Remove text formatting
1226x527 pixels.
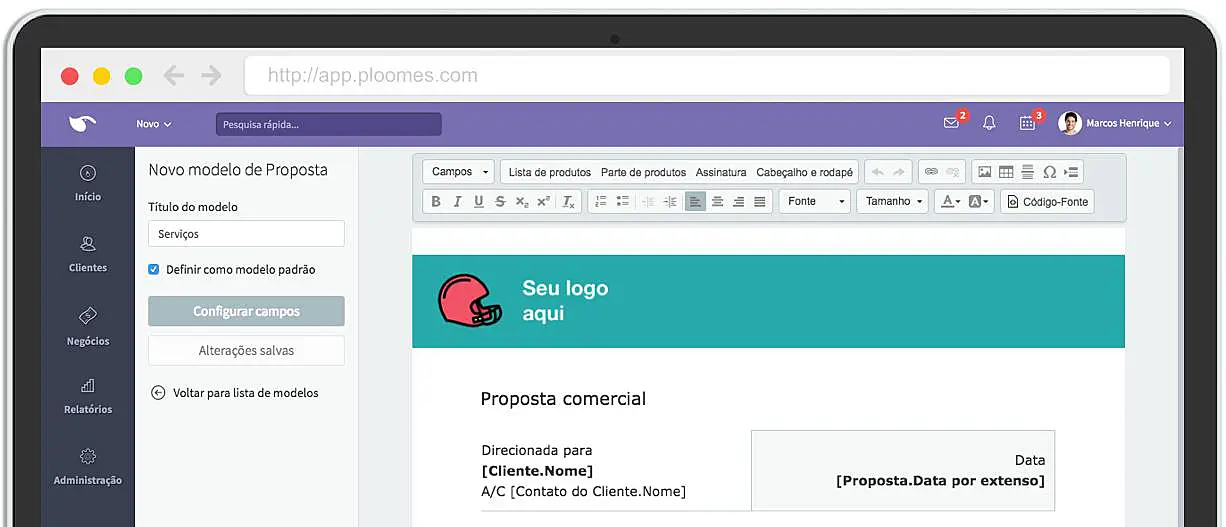[568, 202]
